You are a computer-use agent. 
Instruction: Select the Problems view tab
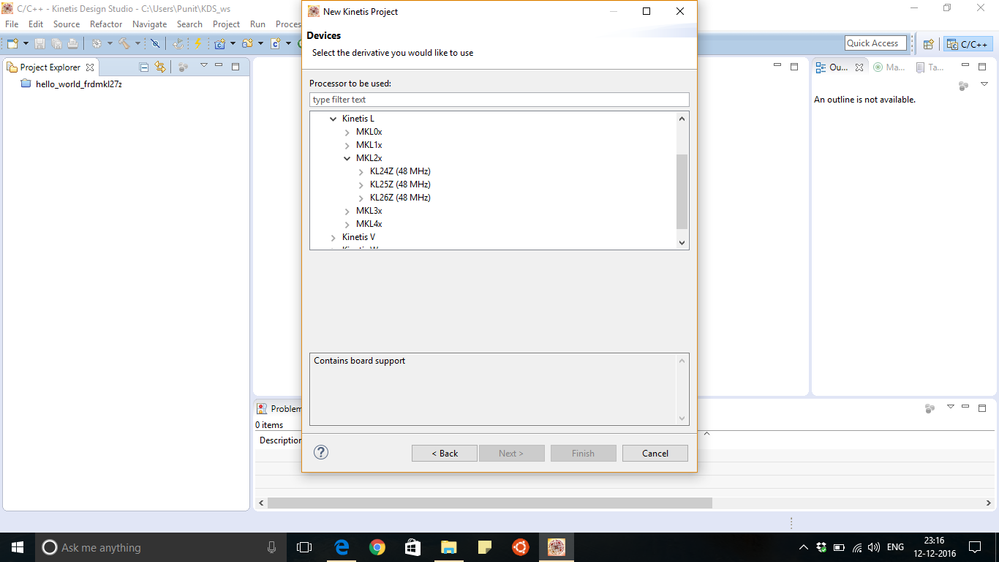(279, 408)
